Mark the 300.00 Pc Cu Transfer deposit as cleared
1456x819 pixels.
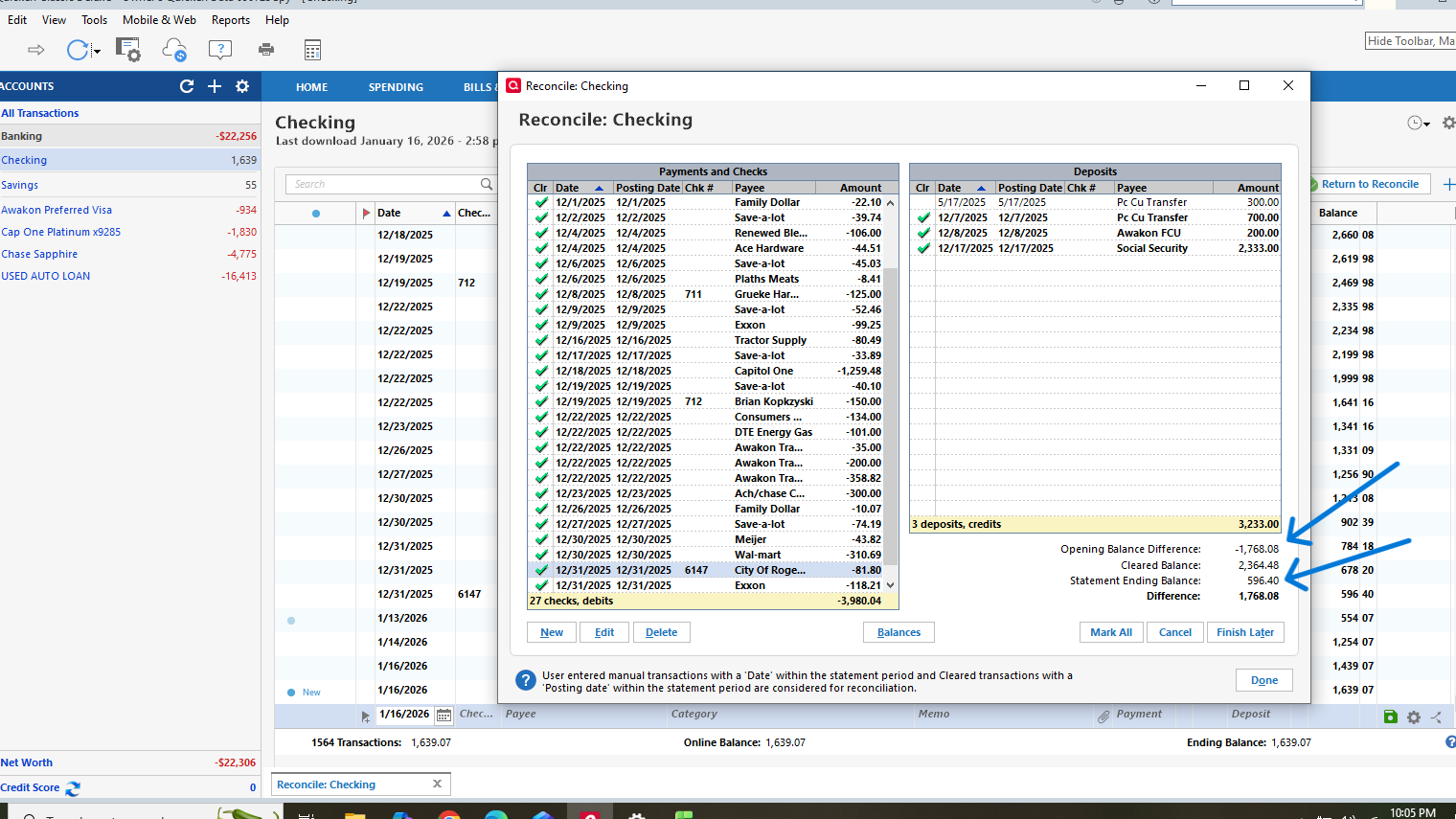(x=923, y=202)
